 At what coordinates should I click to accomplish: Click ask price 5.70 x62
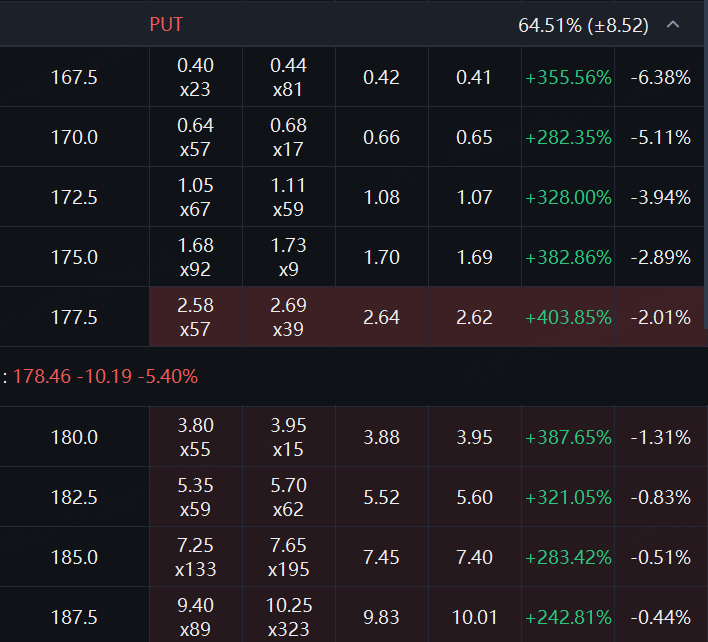288,497
